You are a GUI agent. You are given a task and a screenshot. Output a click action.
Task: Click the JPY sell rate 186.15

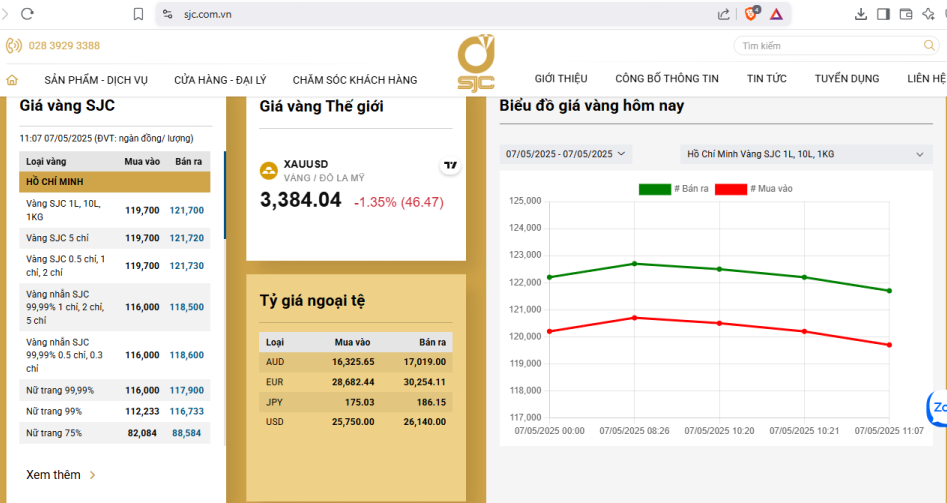[x=431, y=402]
